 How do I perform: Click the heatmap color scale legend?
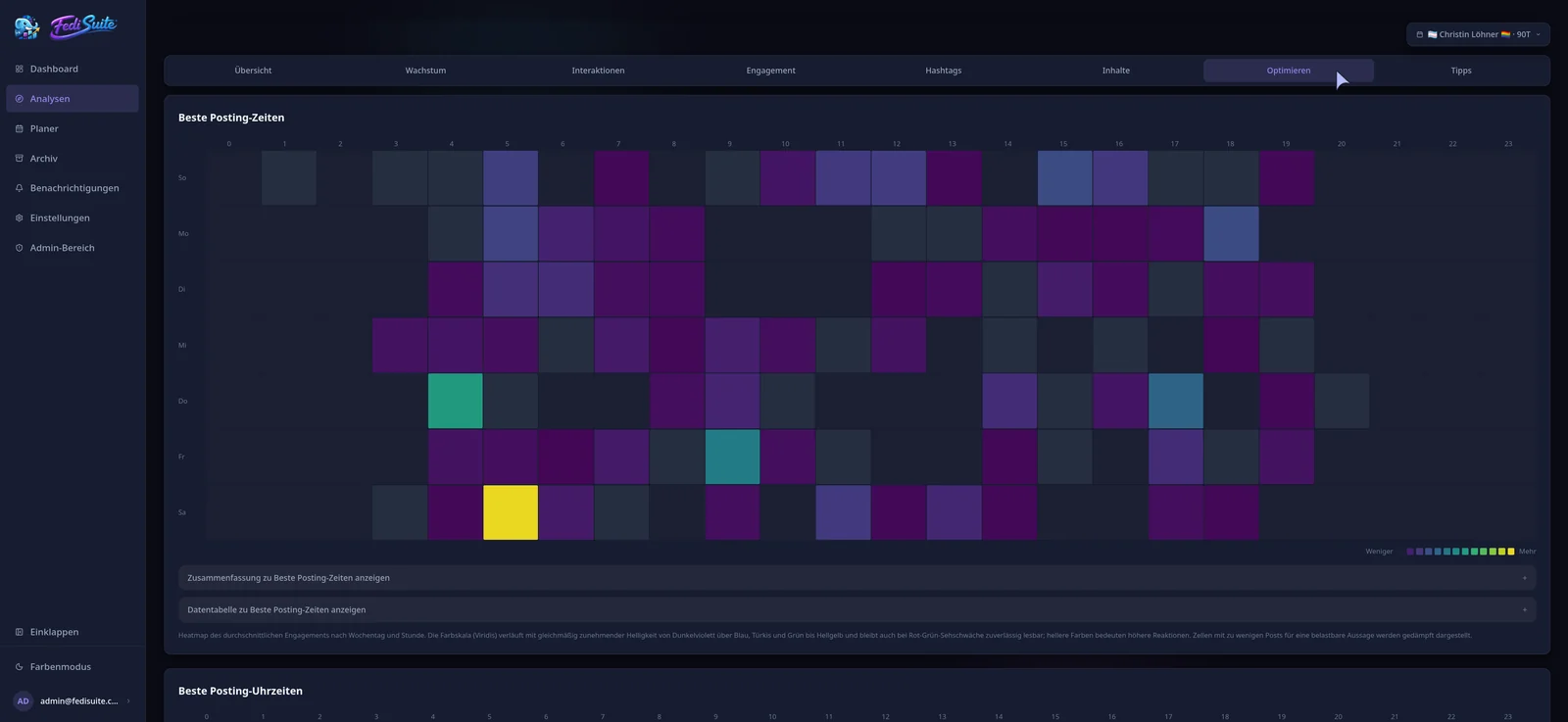1460,552
